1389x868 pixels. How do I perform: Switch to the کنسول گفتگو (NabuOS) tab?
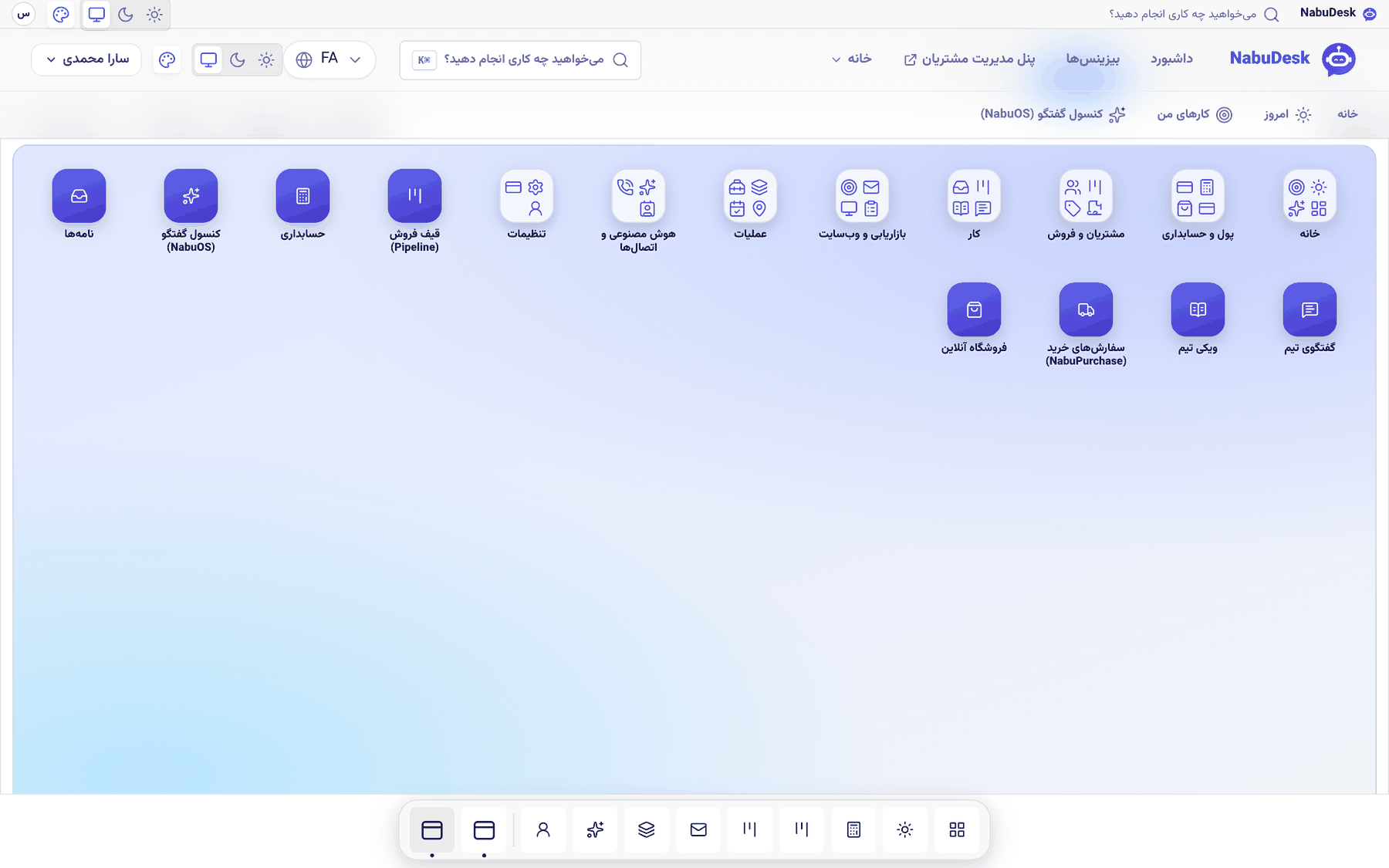coord(1053,114)
